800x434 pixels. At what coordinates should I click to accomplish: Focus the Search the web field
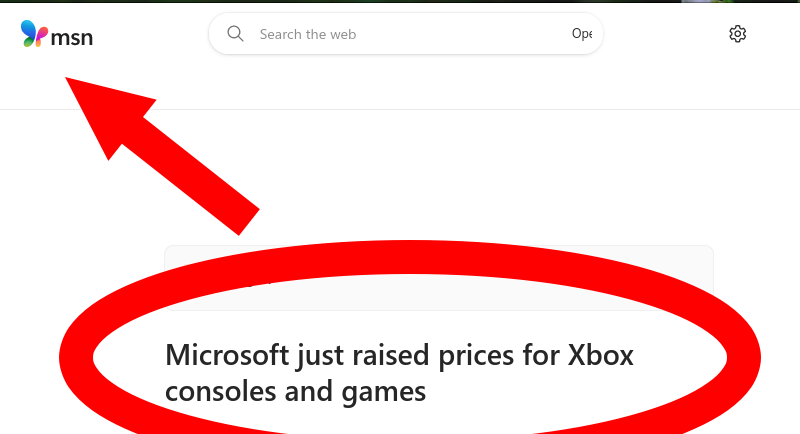coord(406,34)
